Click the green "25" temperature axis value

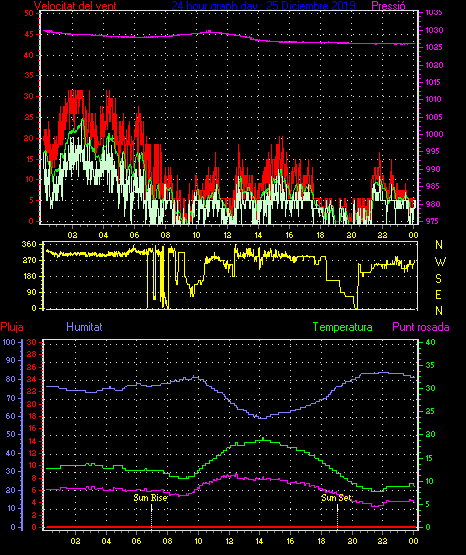click(x=430, y=412)
